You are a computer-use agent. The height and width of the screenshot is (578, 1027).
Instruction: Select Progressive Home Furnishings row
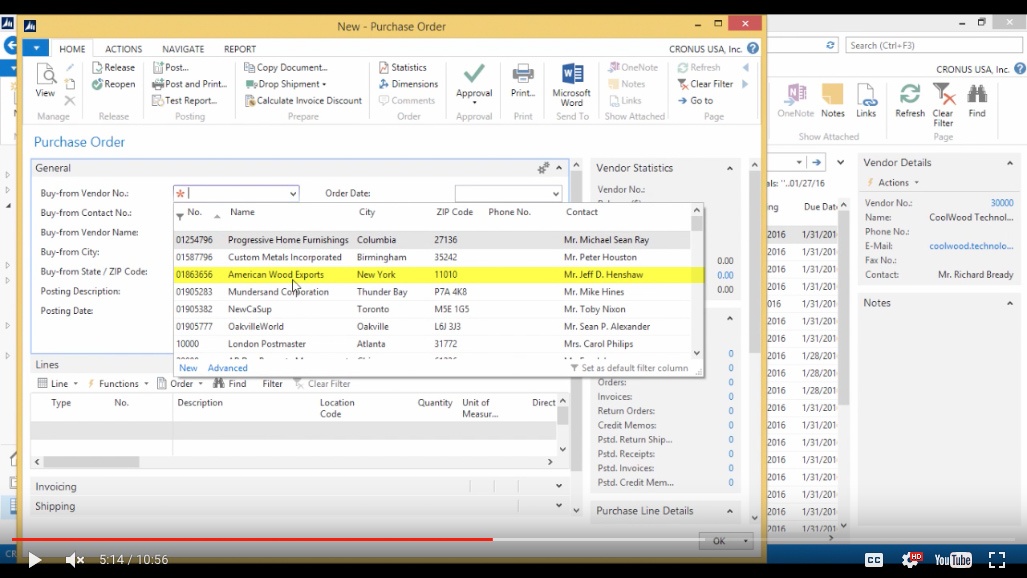coord(432,240)
